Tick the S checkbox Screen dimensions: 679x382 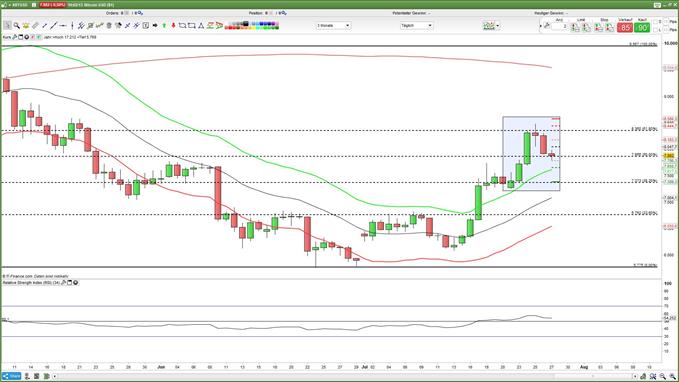click(x=655, y=21)
